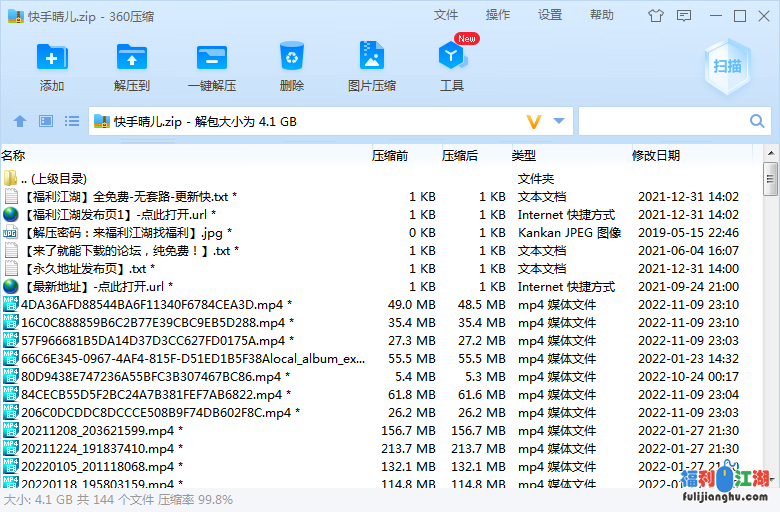Switch to detailed list view mode
This screenshot has width=780, height=512.
[72, 122]
